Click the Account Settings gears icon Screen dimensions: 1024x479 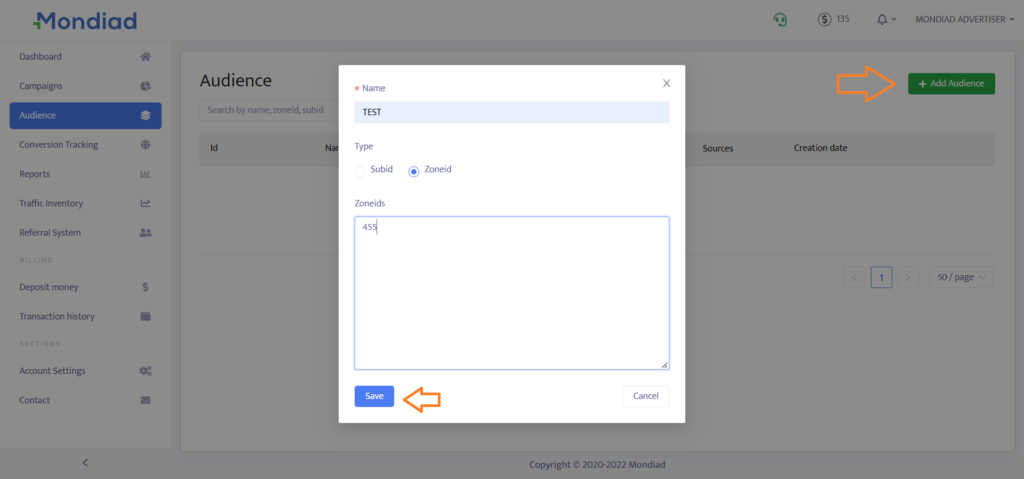coord(145,371)
